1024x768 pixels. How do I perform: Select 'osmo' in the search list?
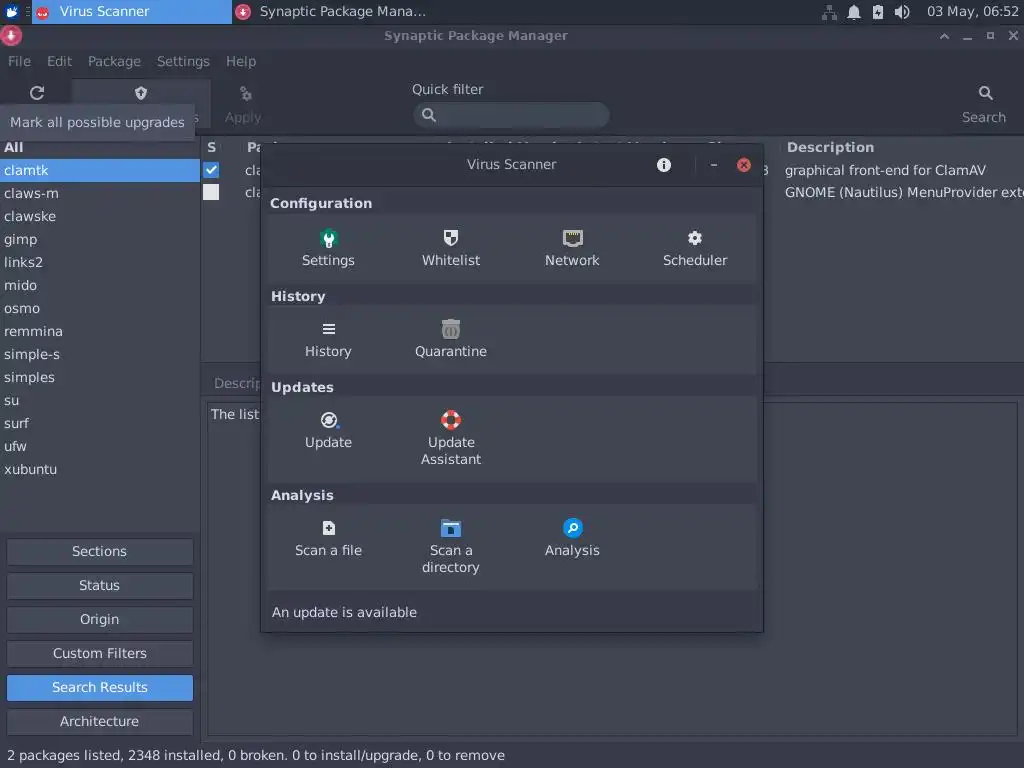pos(100,308)
